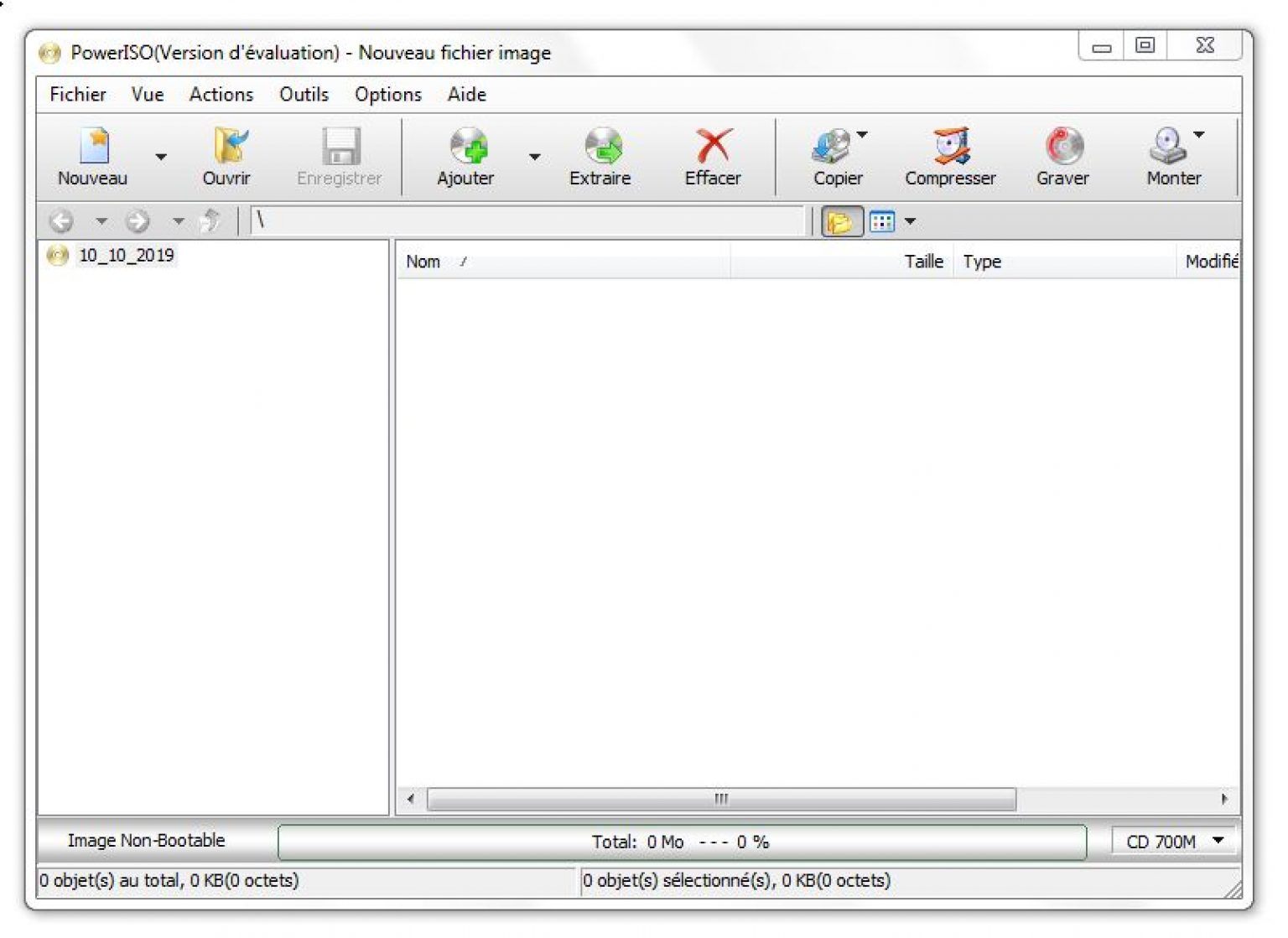Open the Back history dropdown arrow
Screen dimensions: 1288x938
pos(101,221)
